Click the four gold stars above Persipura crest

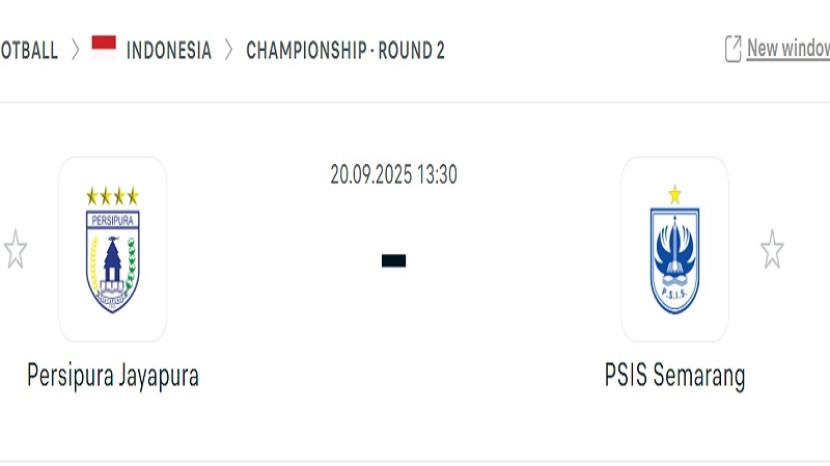(112, 196)
